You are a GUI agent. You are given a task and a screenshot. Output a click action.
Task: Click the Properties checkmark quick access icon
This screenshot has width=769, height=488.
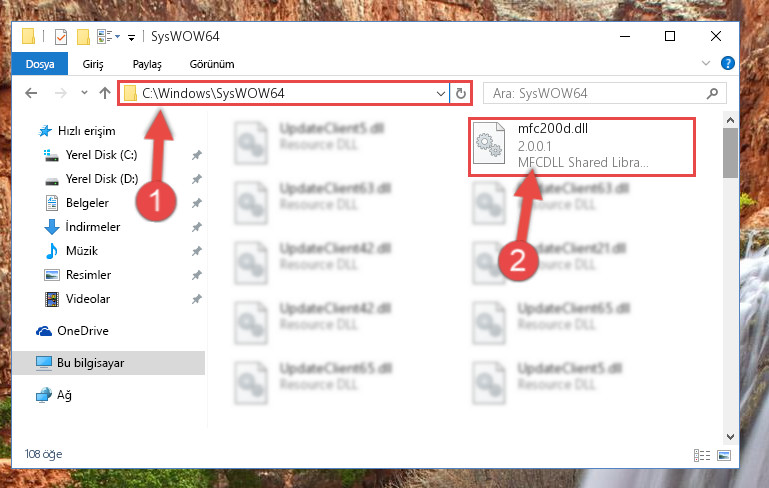61,37
